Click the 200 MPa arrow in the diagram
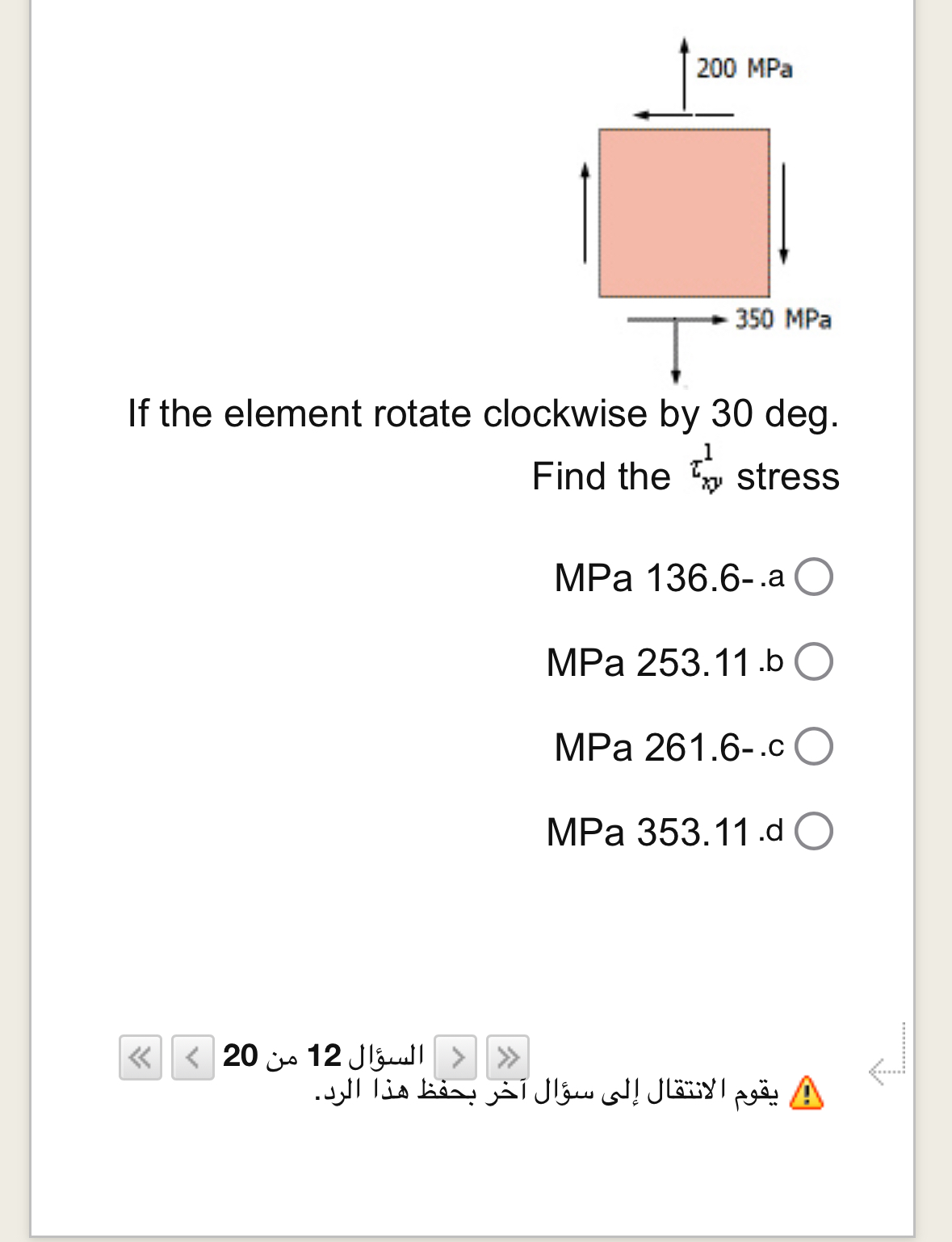952x1242 pixels. pos(684,73)
